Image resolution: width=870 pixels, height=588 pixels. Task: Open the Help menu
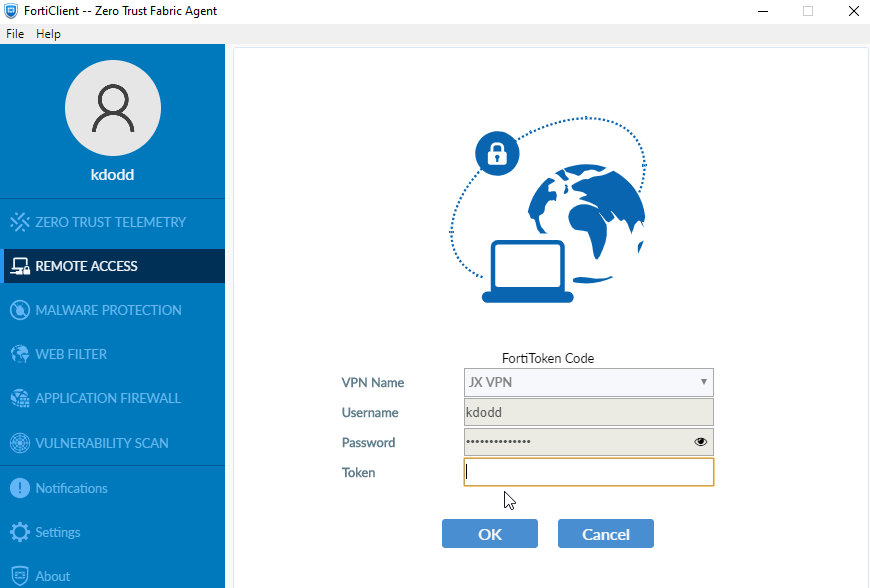pos(48,34)
